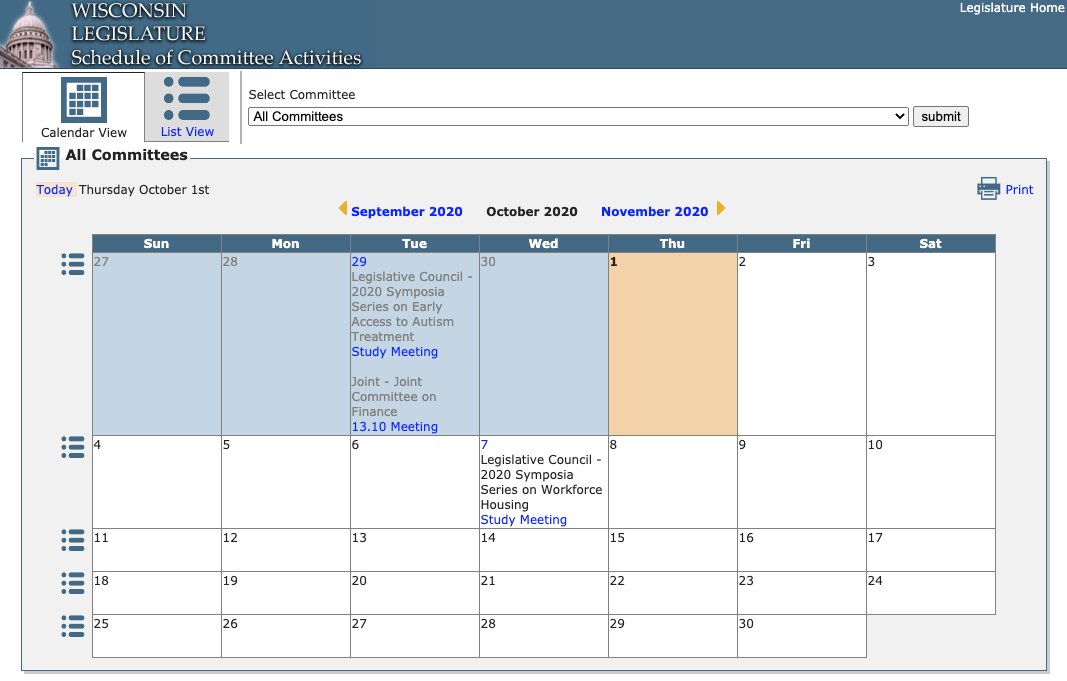Viewport: 1067px width, 681px height.
Task: Click date link 29 in September row
Action: (359, 261)
